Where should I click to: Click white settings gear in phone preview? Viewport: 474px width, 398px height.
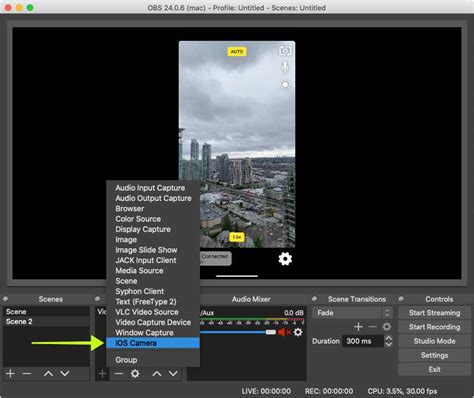click(x=285, y=259)
